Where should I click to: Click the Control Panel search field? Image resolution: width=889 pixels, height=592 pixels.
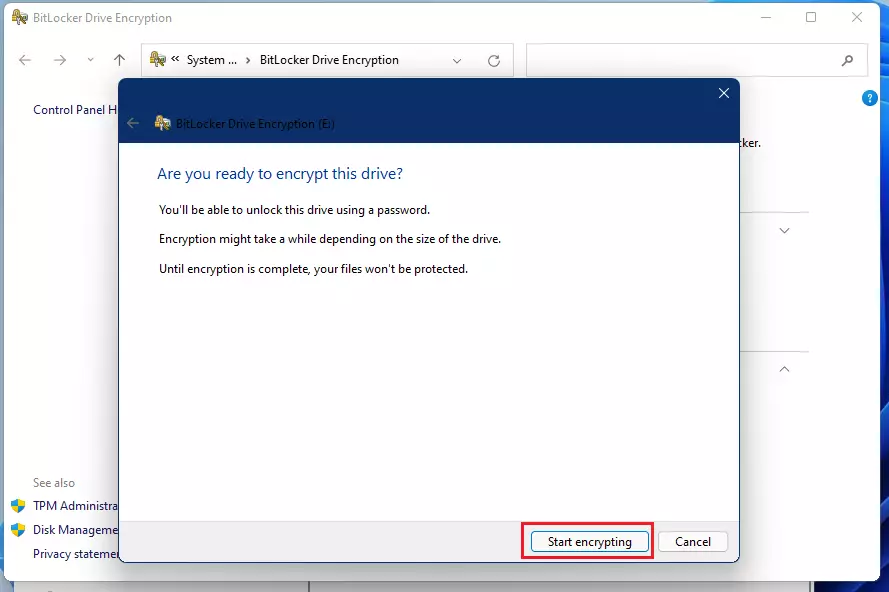[697, 60]
